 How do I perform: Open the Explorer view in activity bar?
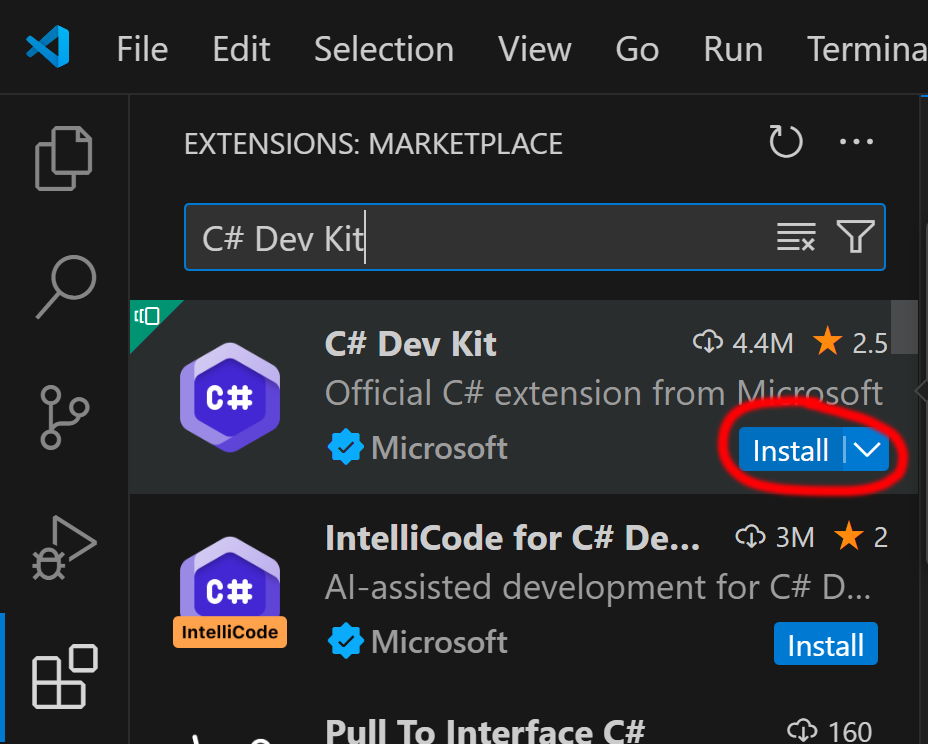tap(64, 158)
